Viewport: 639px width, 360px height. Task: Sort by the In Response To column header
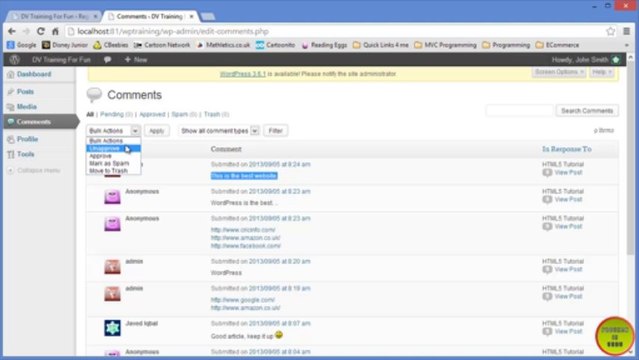(566, 149)
